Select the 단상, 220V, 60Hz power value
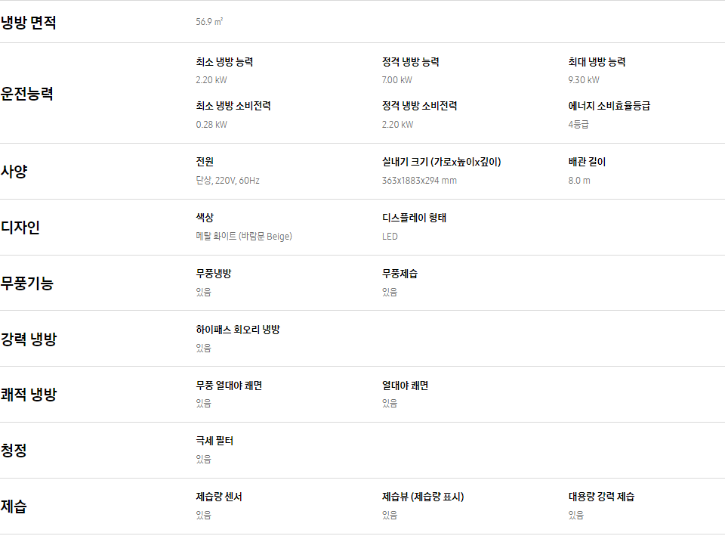This screenshot has width=725, height=536. (x=227, y=180)
